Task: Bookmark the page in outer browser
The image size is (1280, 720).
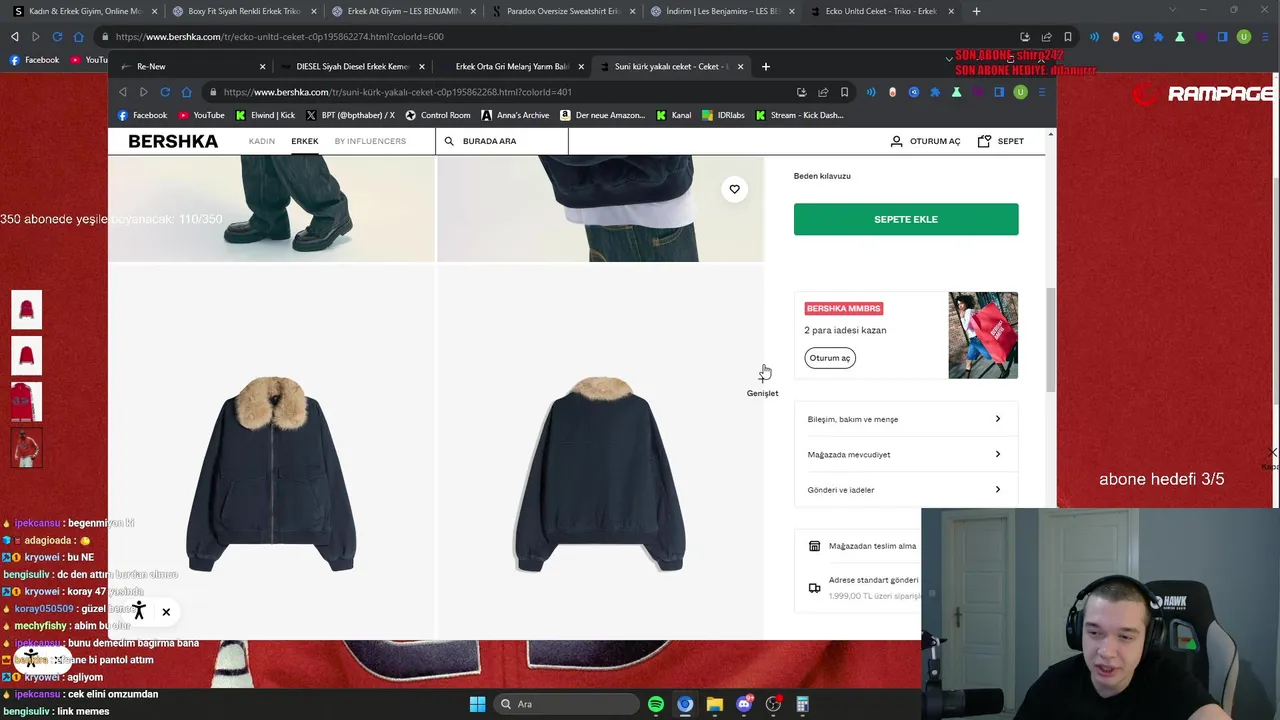Action: tap(1068, 37)
